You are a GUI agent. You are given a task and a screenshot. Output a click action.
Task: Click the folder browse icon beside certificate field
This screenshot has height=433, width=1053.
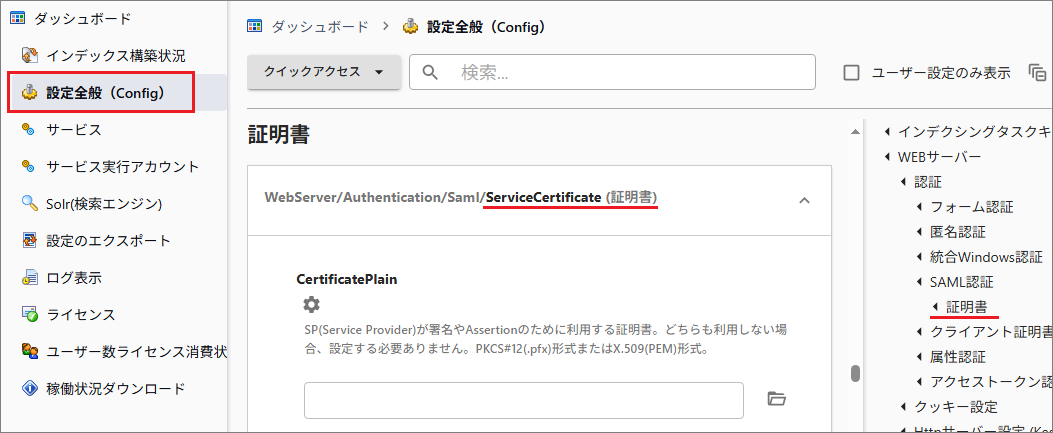pyautogui.click(x=776, y=399)
